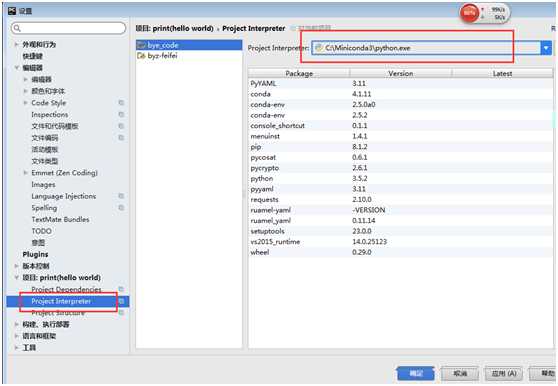Open the 文件编码 settings page
The height and width of the screenshot is (386, 558).
pos(44,138)
